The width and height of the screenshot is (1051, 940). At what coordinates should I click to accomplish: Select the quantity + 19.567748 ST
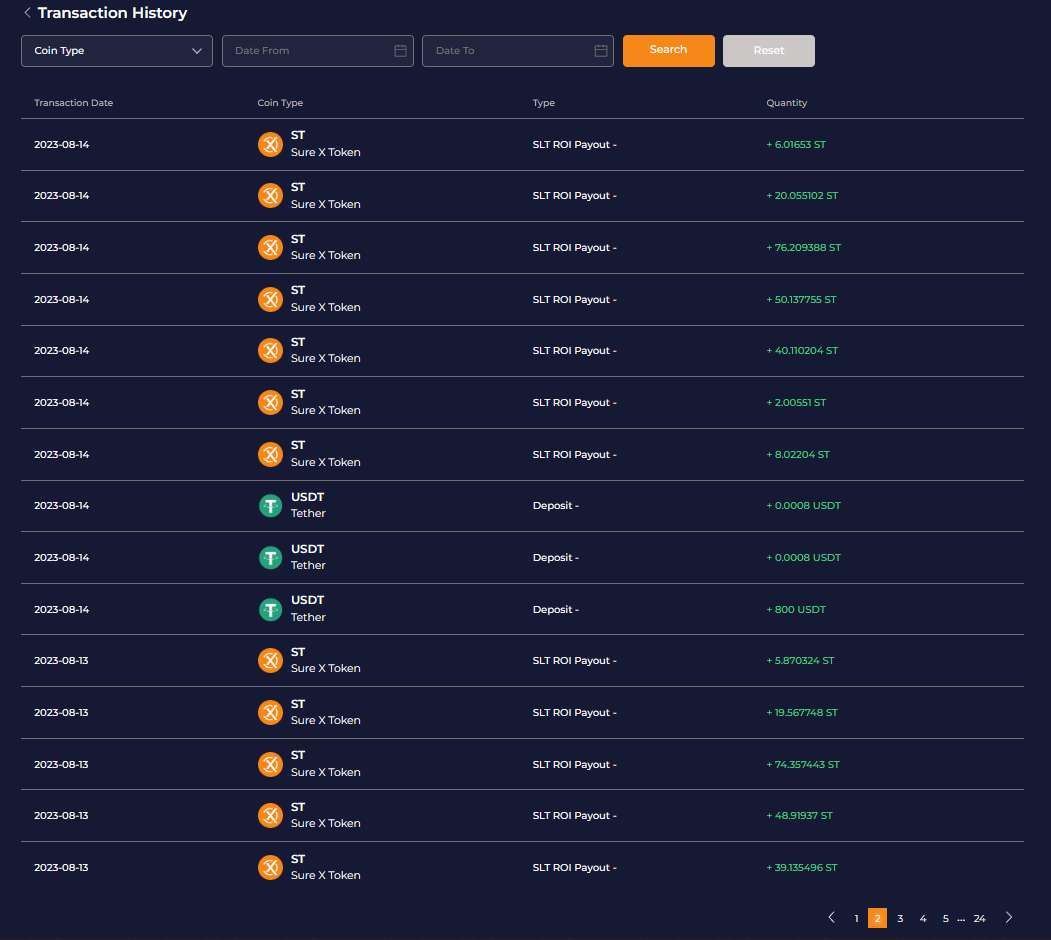[802, 712]
